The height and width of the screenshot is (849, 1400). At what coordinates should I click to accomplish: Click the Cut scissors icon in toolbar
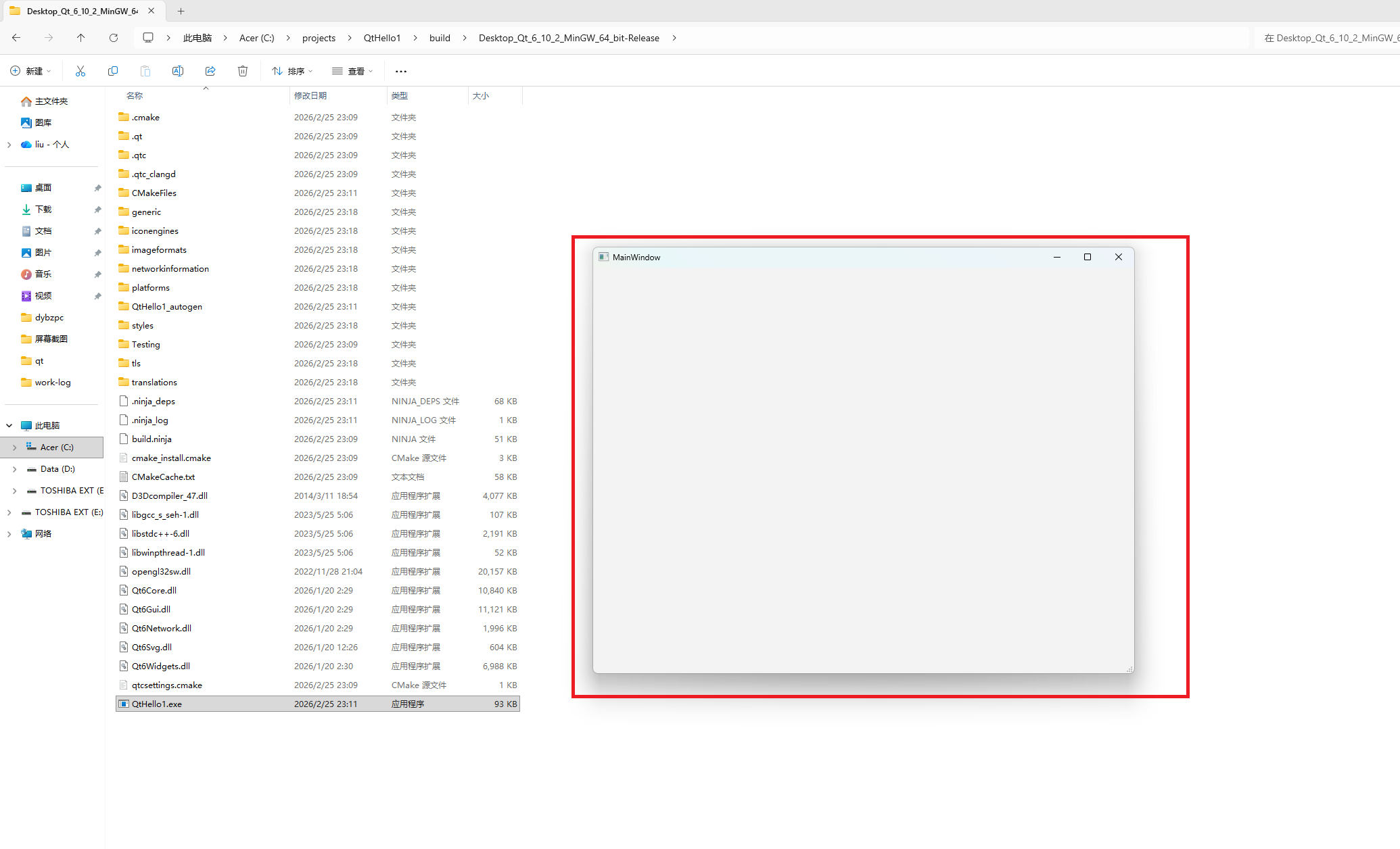(x=80, y=71)
